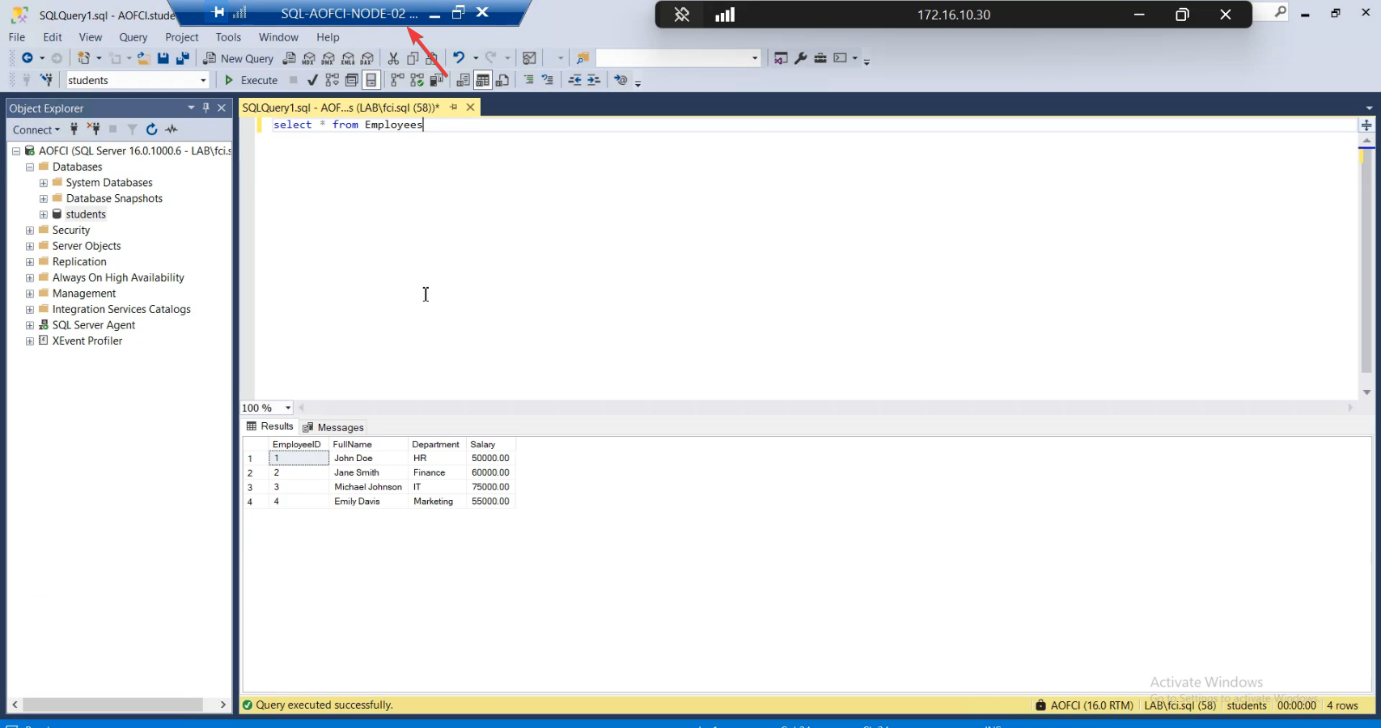Viewport: 1381px width, 728px height.
Task: Click the New Query toolbar button
Action: tap(238, 58)
